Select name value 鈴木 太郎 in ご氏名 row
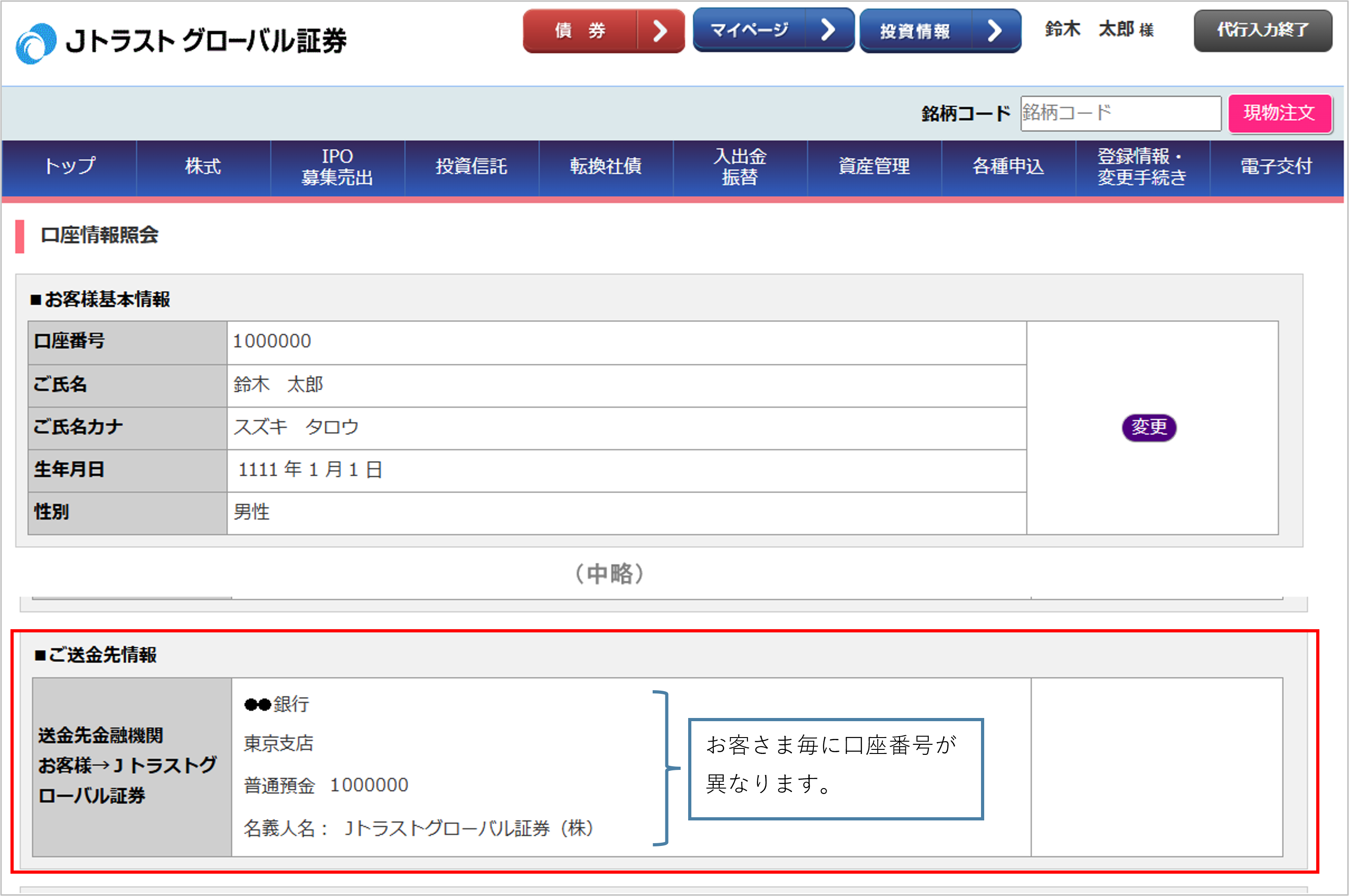This screenshot has width=1349, height=896. (x=278, y=385)
